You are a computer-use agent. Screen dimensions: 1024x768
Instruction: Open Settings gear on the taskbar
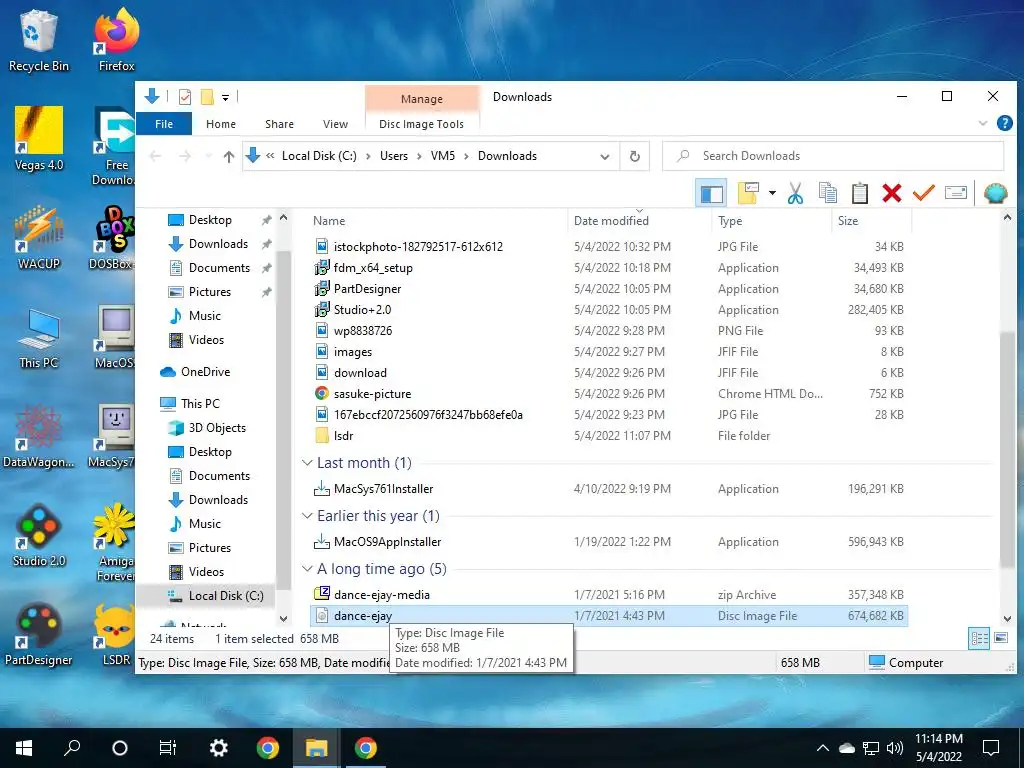tap(218, 748)
